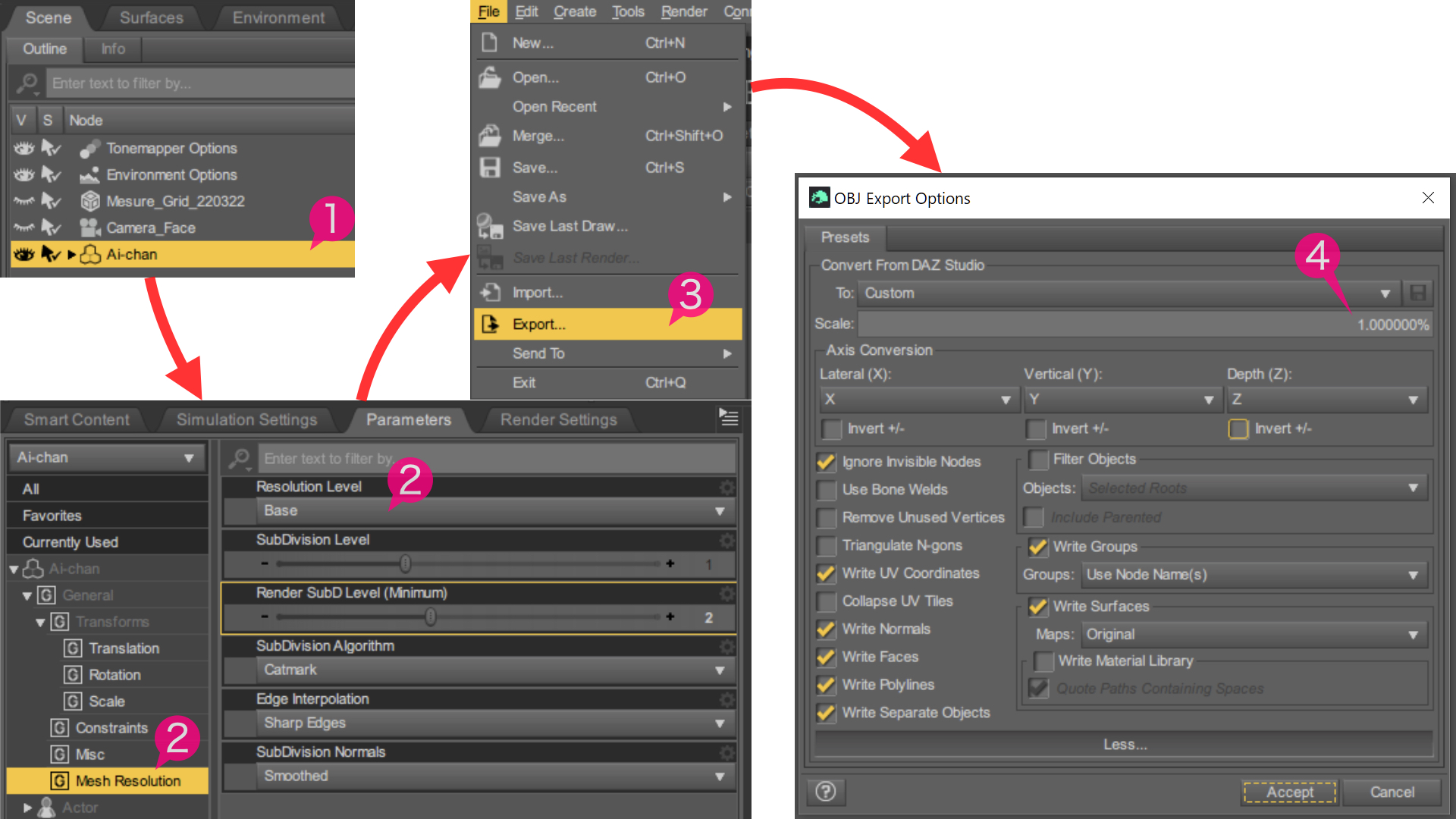Click the Tonemapper Options node icon
The image size is (1456, 819).
pos(89,149)
